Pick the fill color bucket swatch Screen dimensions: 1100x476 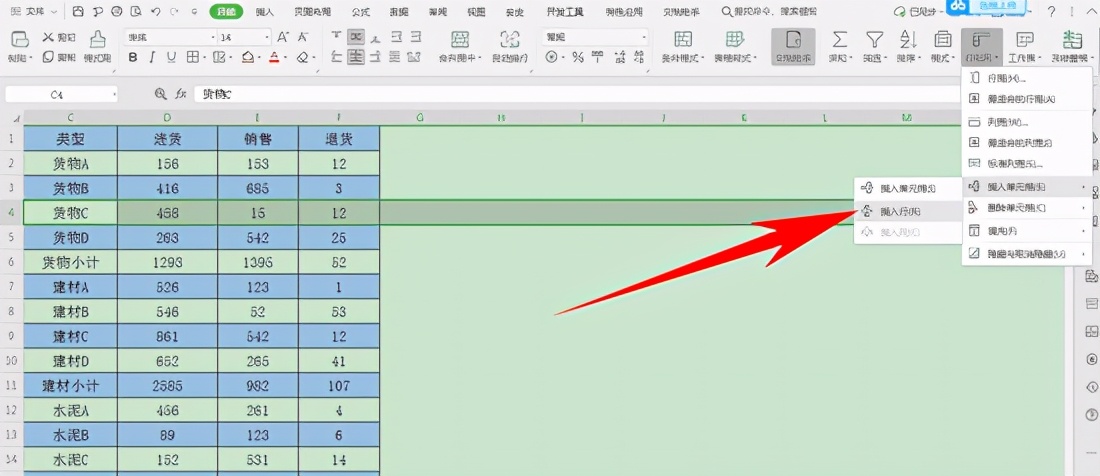tap(247, 57)
